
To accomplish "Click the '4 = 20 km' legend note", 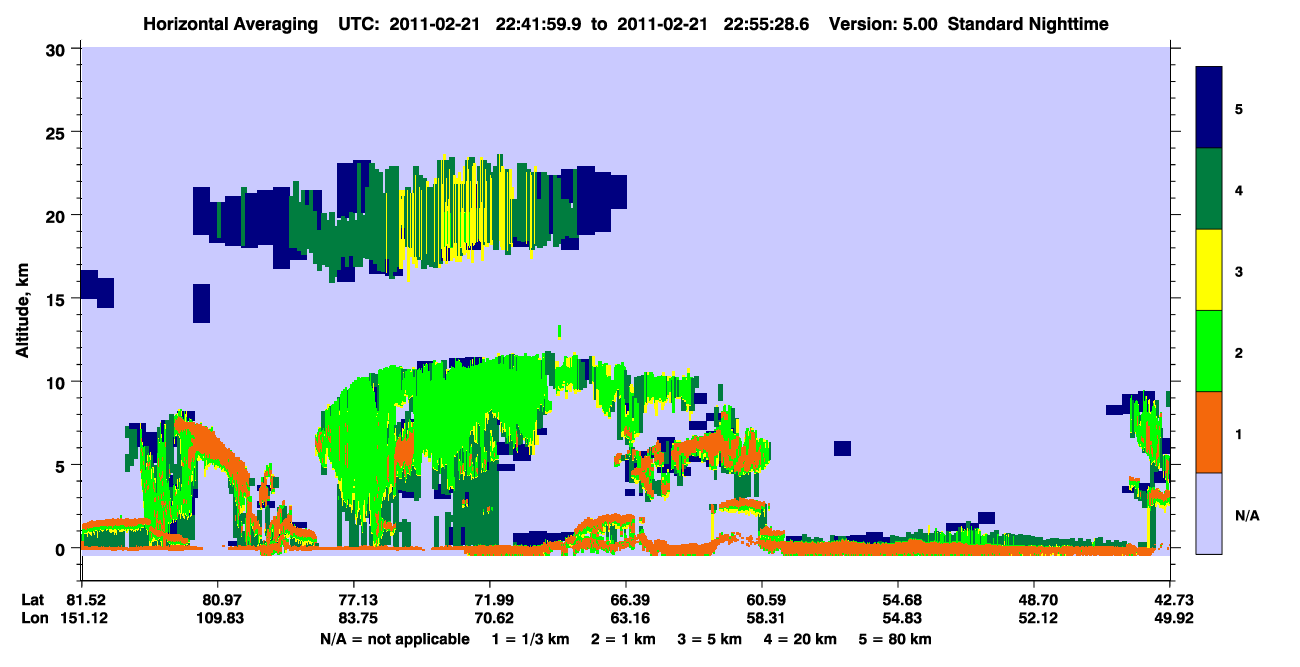I will pos(801,639).
